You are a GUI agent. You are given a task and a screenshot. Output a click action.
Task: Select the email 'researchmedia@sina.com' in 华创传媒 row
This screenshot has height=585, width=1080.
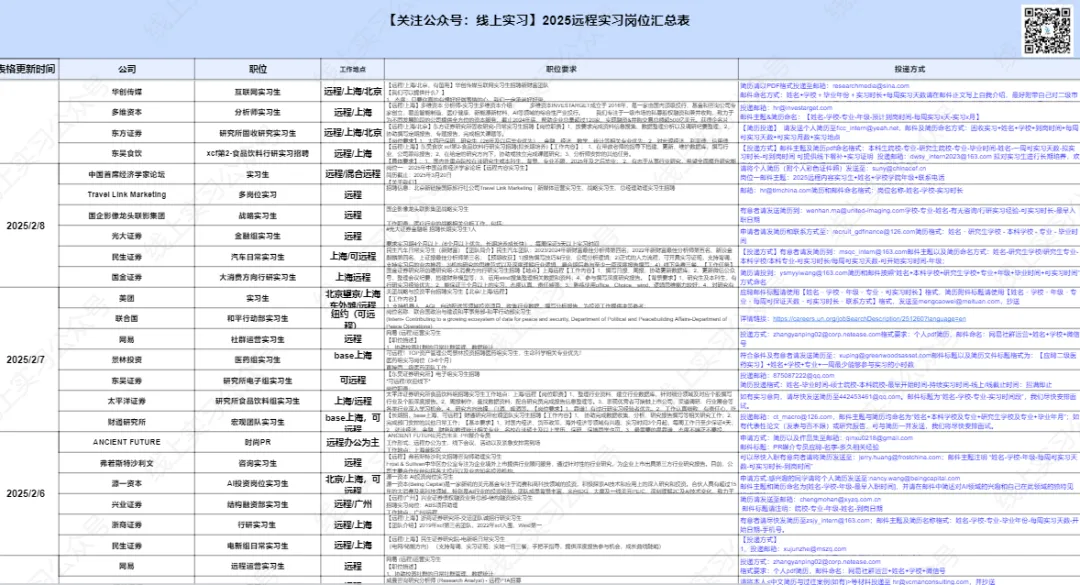point(871,86)
